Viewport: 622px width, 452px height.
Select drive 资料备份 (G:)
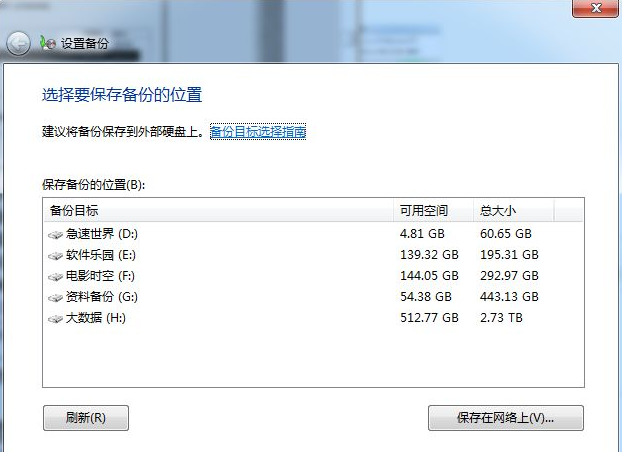pos(313,297)
